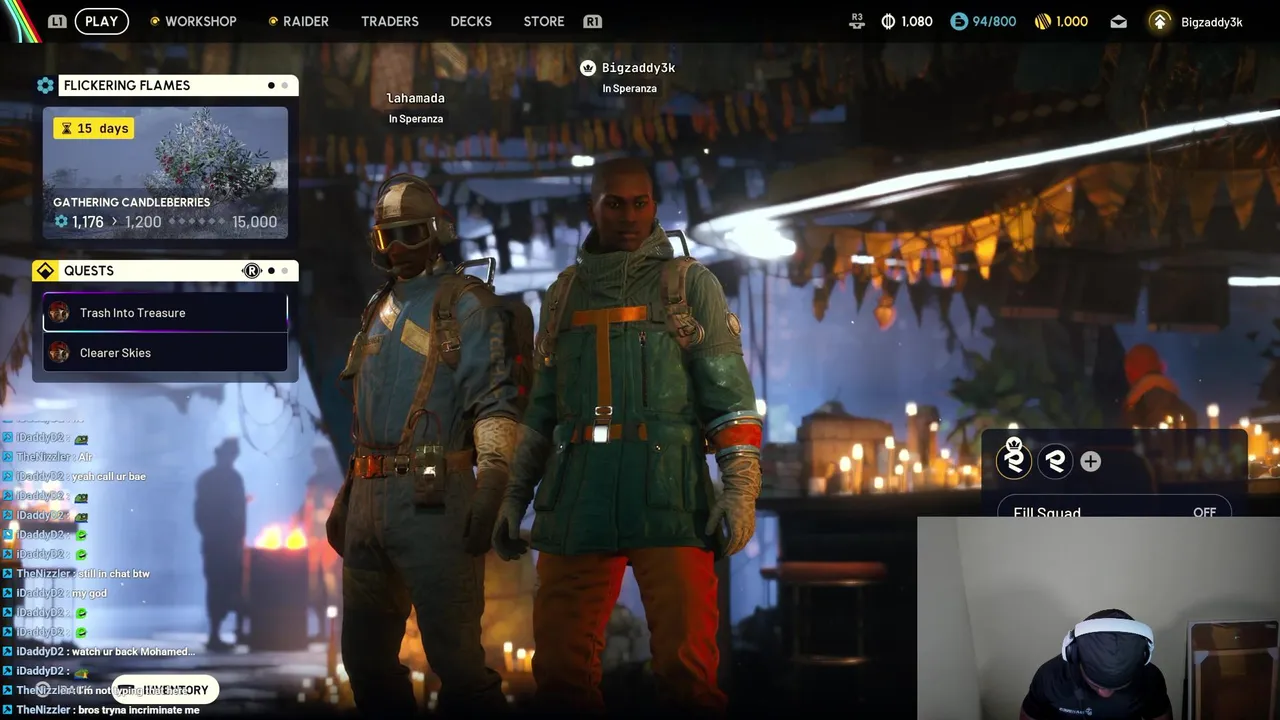Viewport: 1280px width, 720px height.
Task: Click chat message 'yeah call ur bae'
Action: coord(109,477)
